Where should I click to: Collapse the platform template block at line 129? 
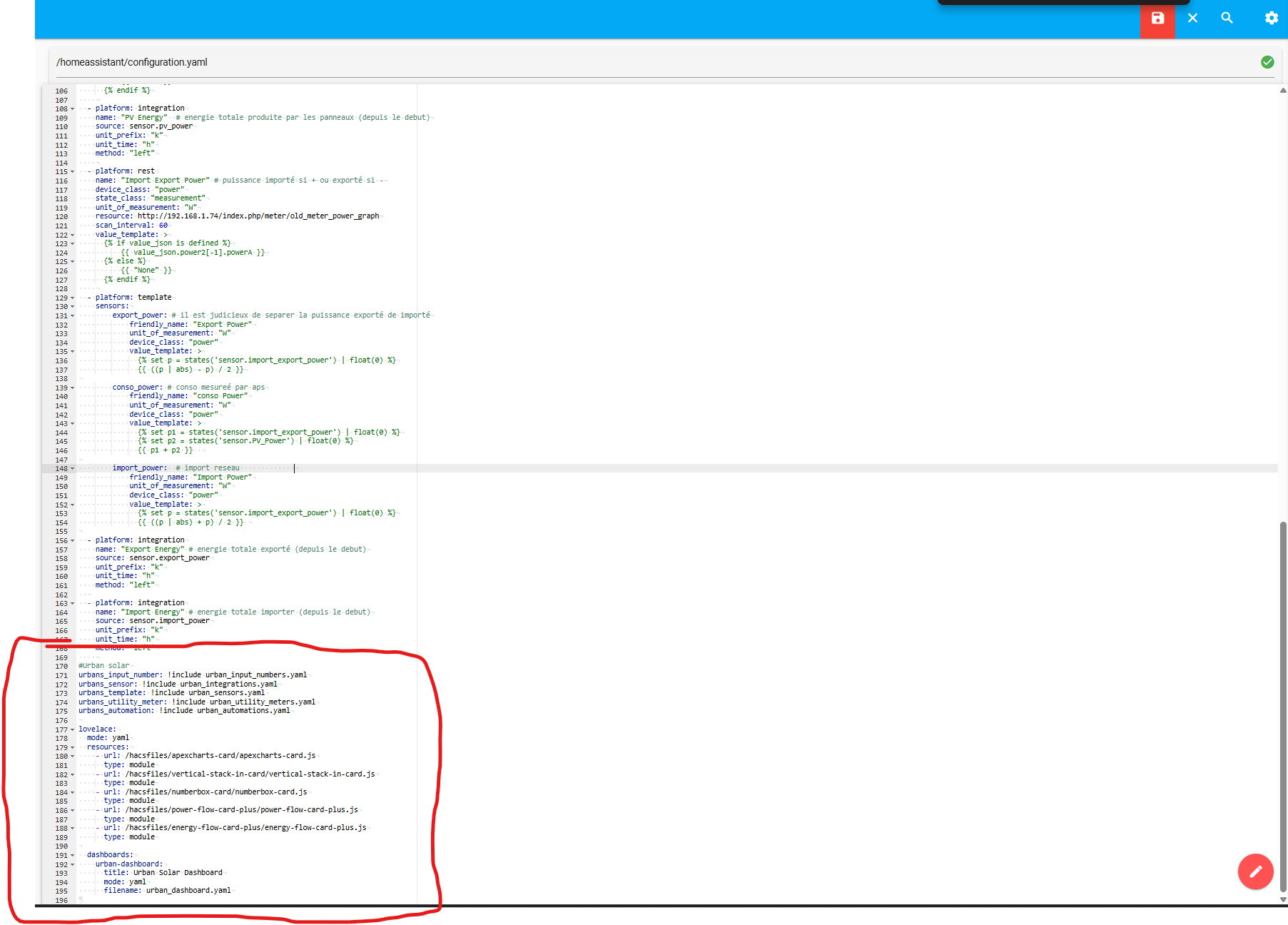[x=73, y=298]
